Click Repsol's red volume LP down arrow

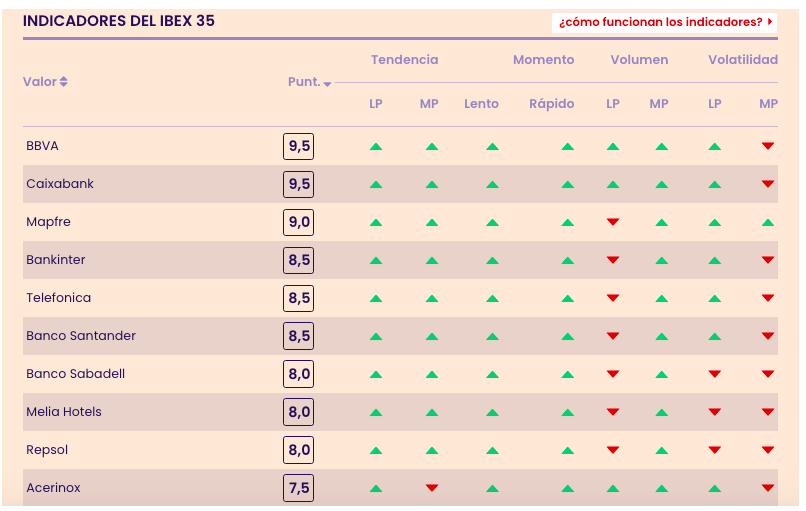(613, 450)
